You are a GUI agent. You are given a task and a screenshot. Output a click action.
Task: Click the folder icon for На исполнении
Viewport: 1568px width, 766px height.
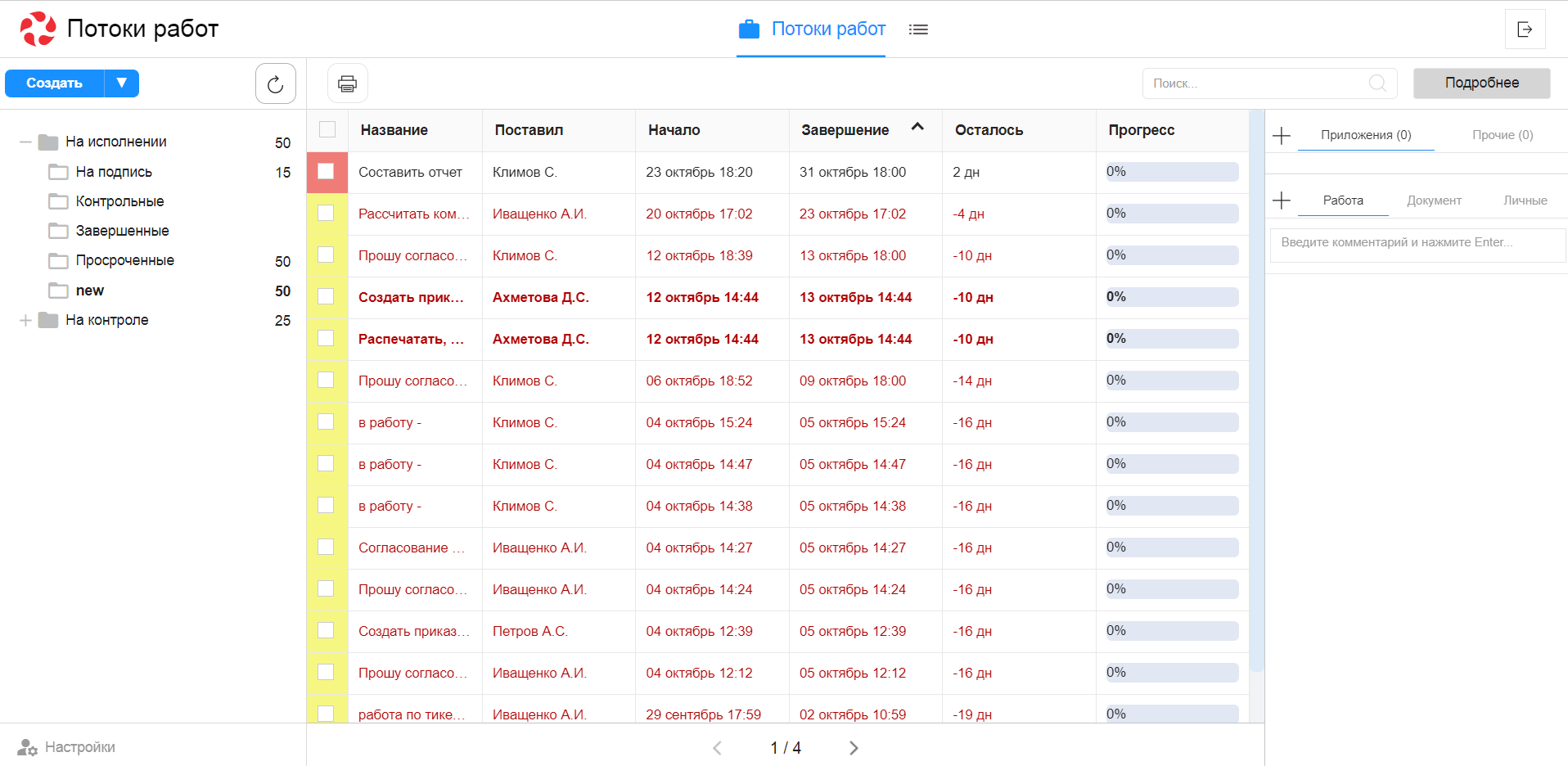[48, 142]
